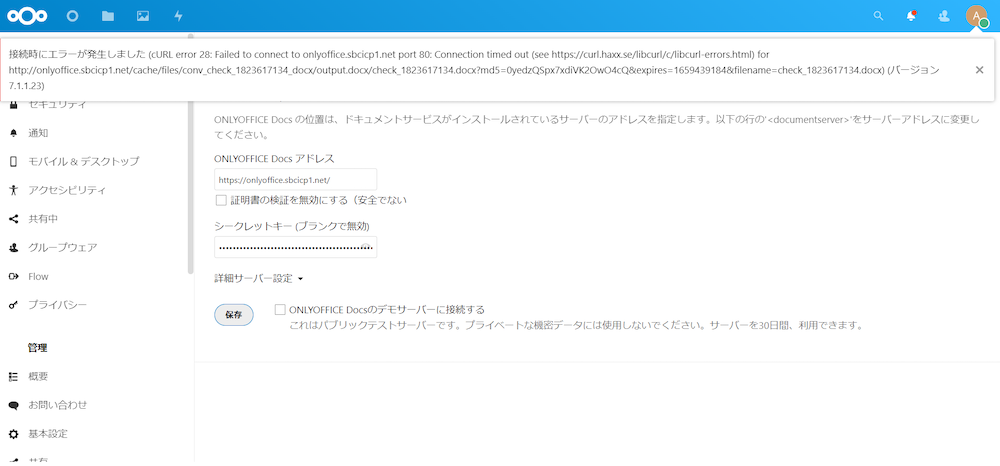Dismiss the connection error notification

click(x=979, y=70)
